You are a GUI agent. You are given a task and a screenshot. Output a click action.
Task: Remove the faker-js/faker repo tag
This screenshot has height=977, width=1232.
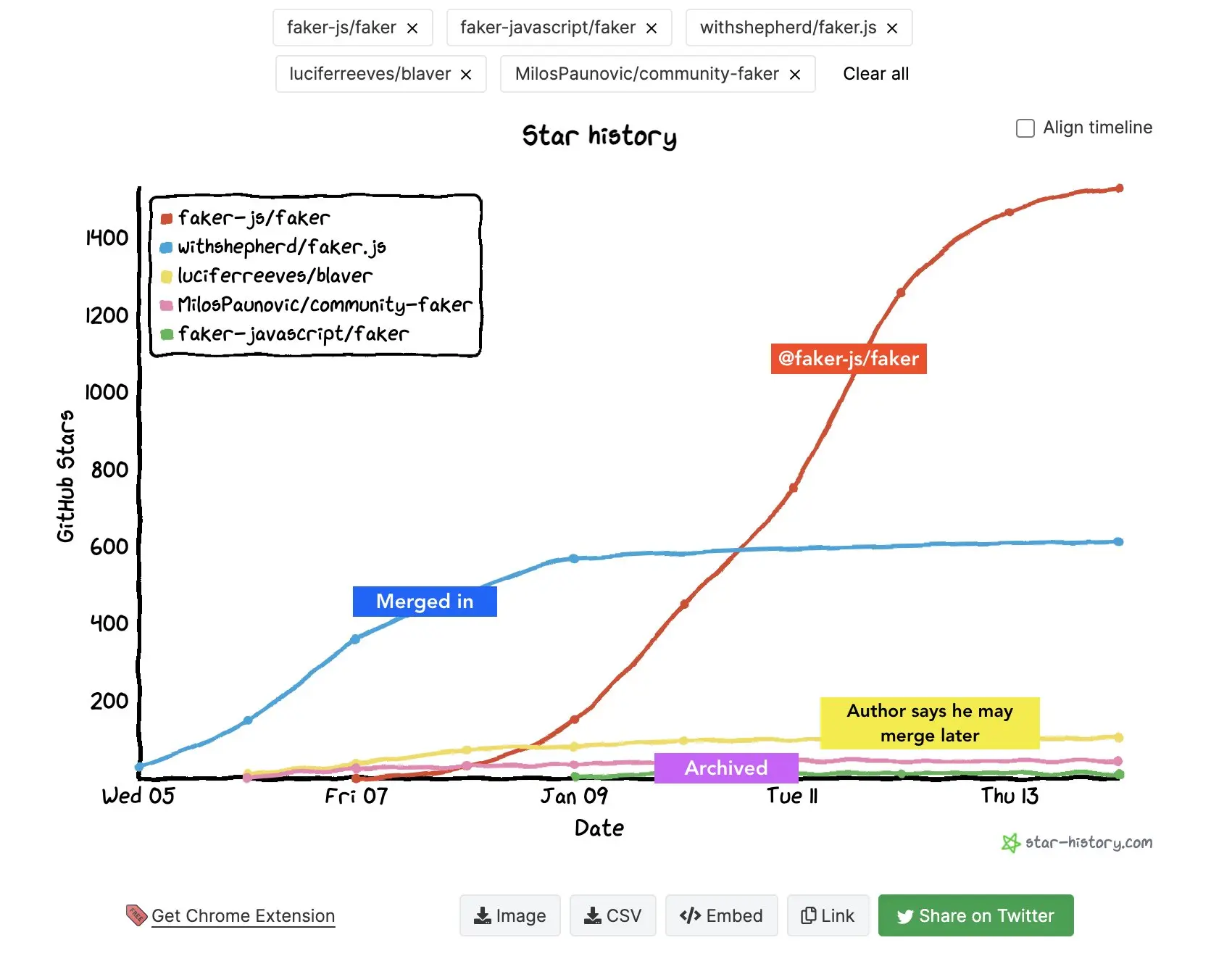(x=412, y=28)
